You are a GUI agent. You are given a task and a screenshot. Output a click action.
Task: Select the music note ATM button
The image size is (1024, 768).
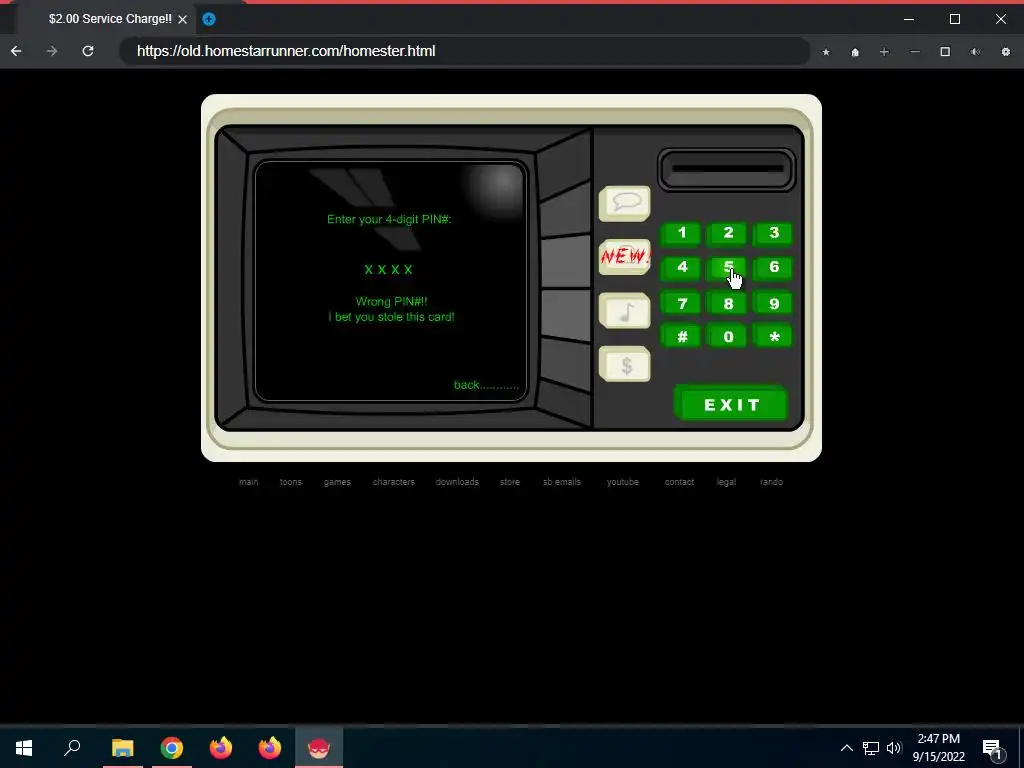[624, 310]
